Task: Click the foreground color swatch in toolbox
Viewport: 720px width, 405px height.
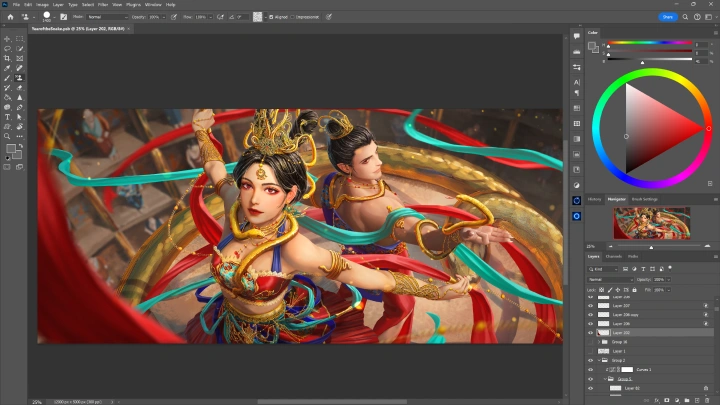Action: coord(11,148)
